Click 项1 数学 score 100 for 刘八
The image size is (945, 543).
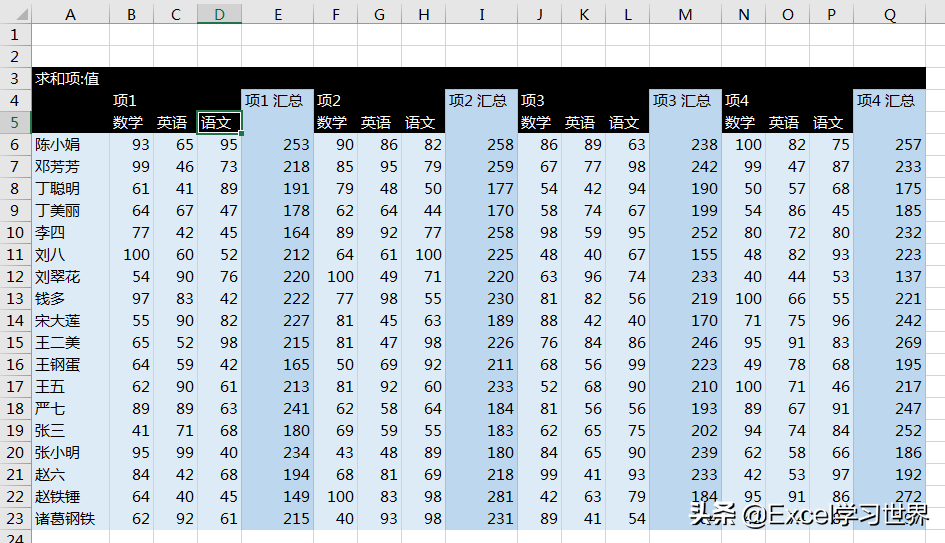pyautogui.click(x=131, y=254)
